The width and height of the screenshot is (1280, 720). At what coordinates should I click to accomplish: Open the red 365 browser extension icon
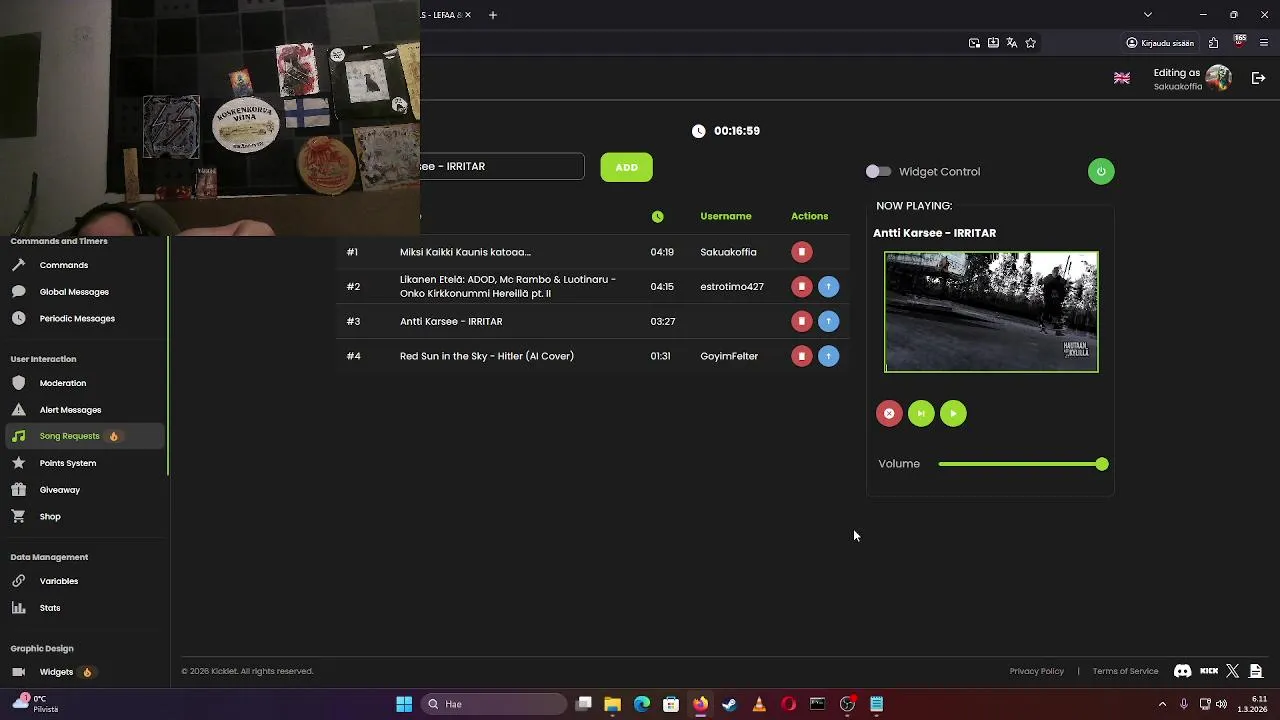pos(1240,42)
